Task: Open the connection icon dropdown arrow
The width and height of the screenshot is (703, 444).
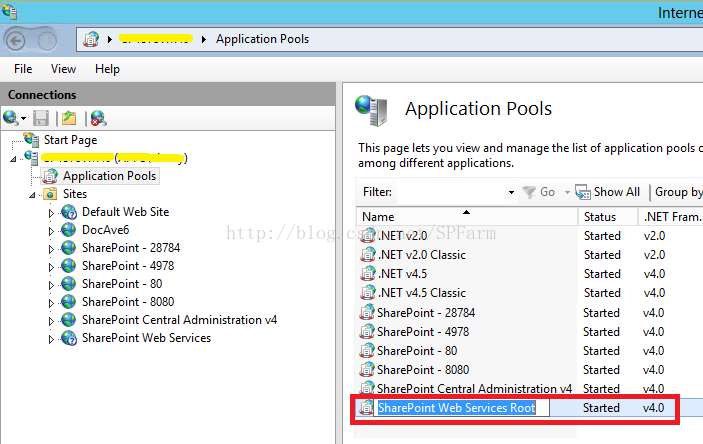Action: [23, 119]
